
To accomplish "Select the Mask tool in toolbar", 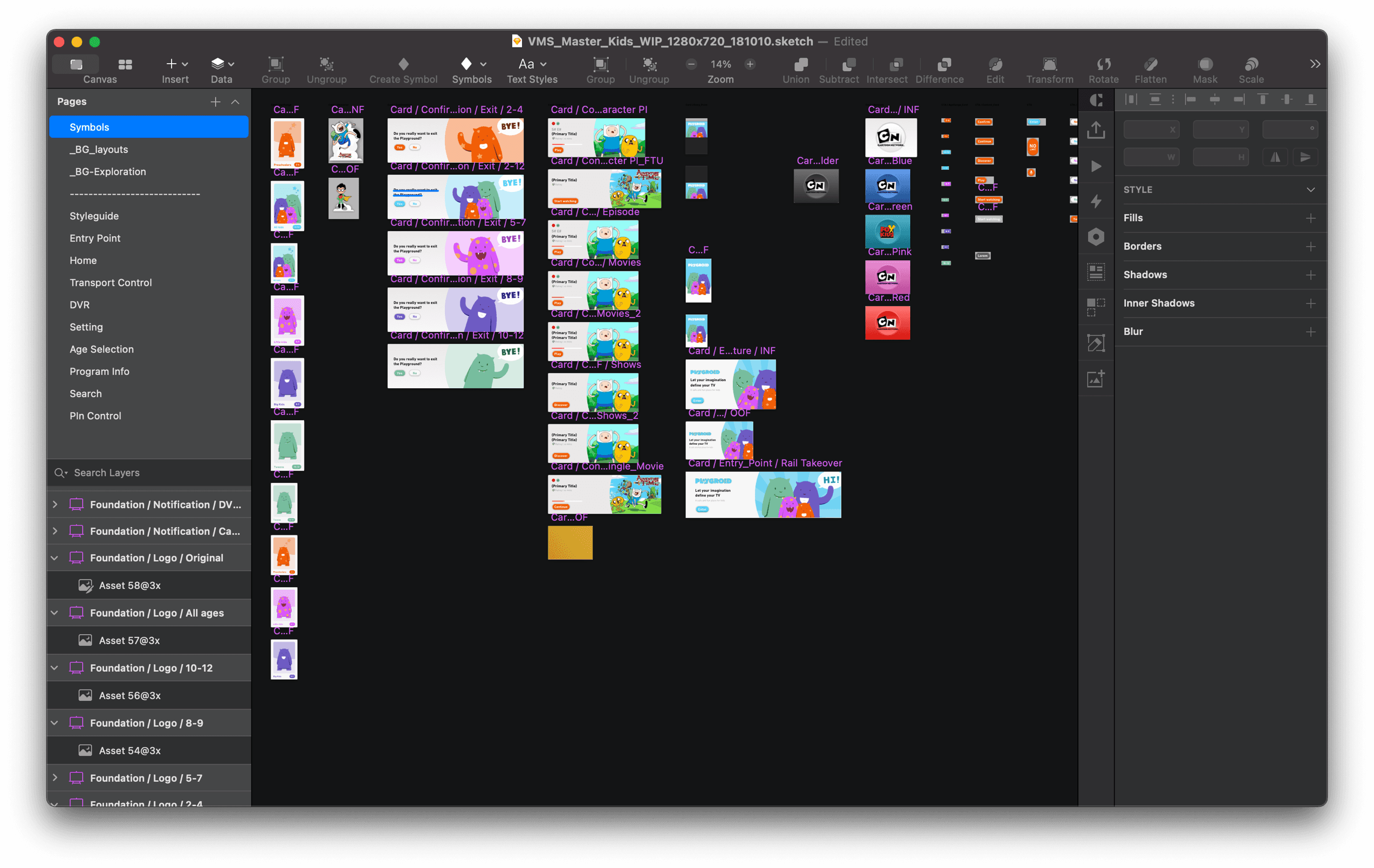I will click(1205, 64).
